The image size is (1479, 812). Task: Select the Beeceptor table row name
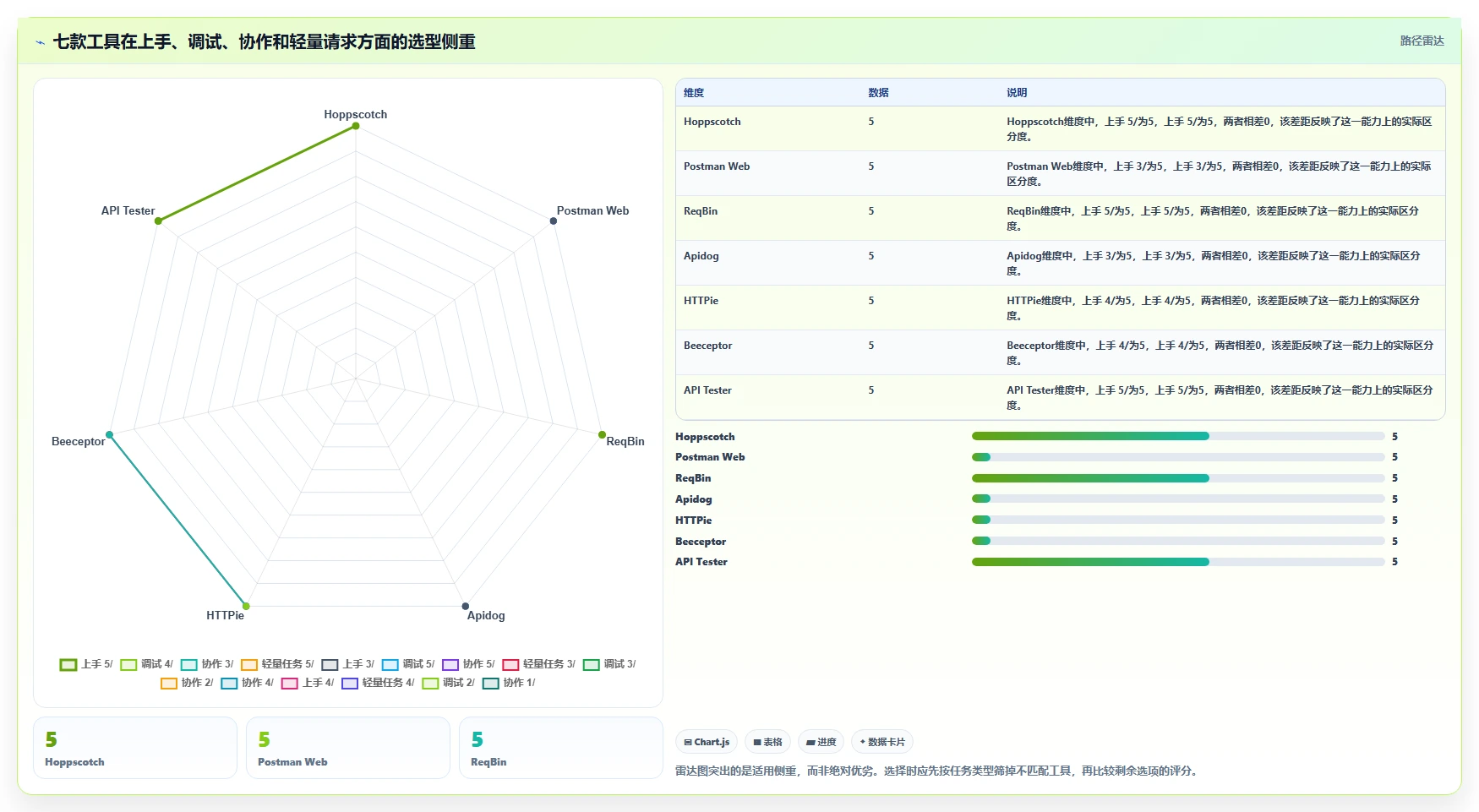pos(708,346)
